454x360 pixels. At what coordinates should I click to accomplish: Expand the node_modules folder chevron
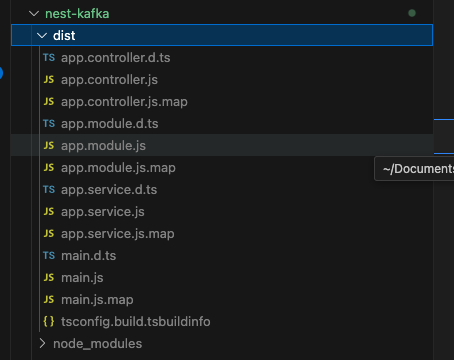coord(42,344)
